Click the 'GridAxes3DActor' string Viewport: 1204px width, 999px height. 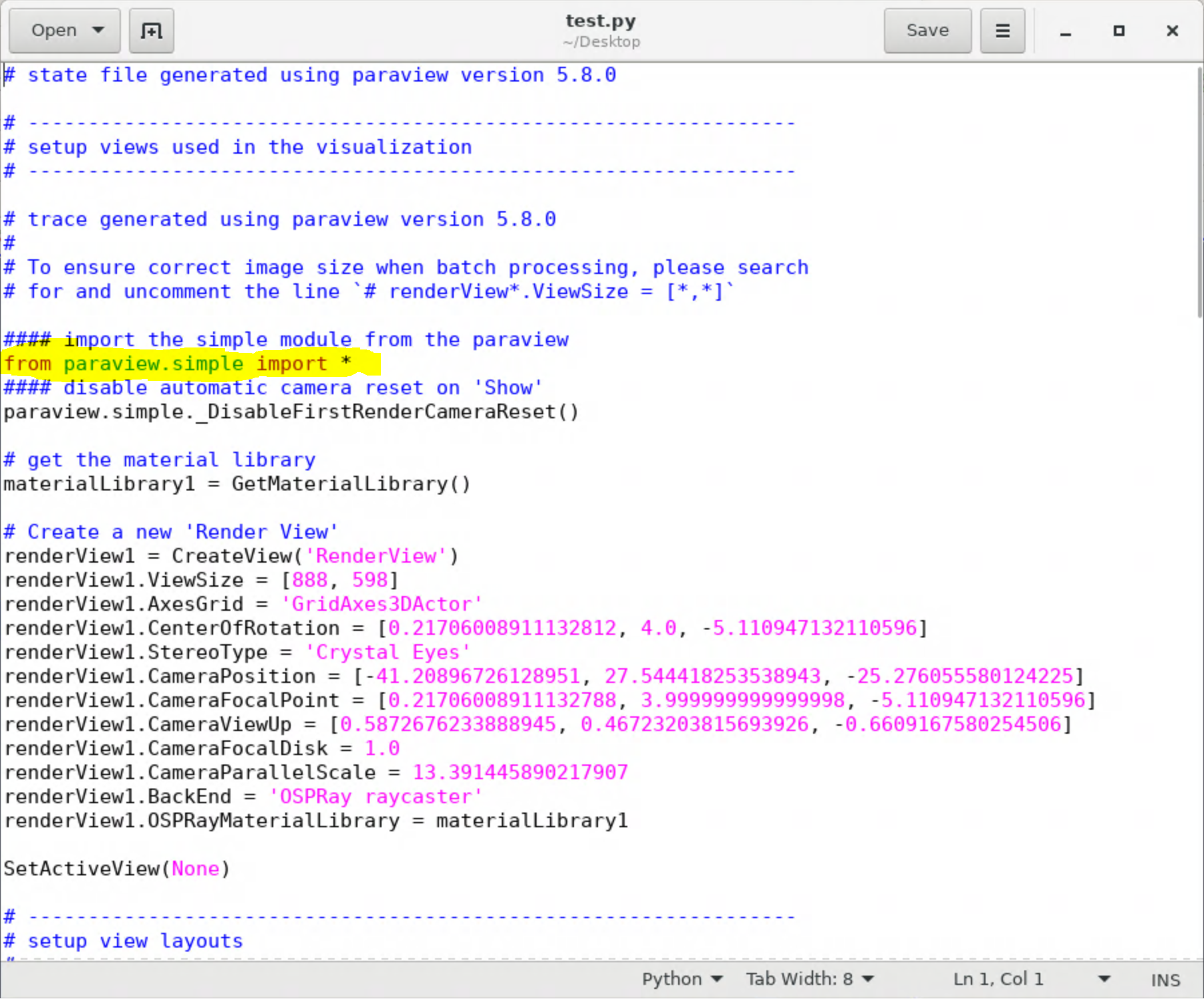382,604
